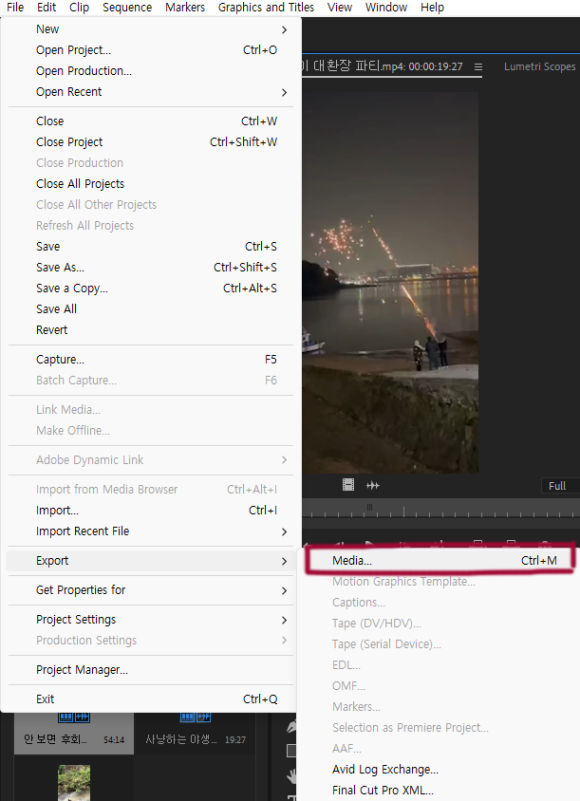Open the source monitor panel menu icon
580x801 pixels.
478,66
